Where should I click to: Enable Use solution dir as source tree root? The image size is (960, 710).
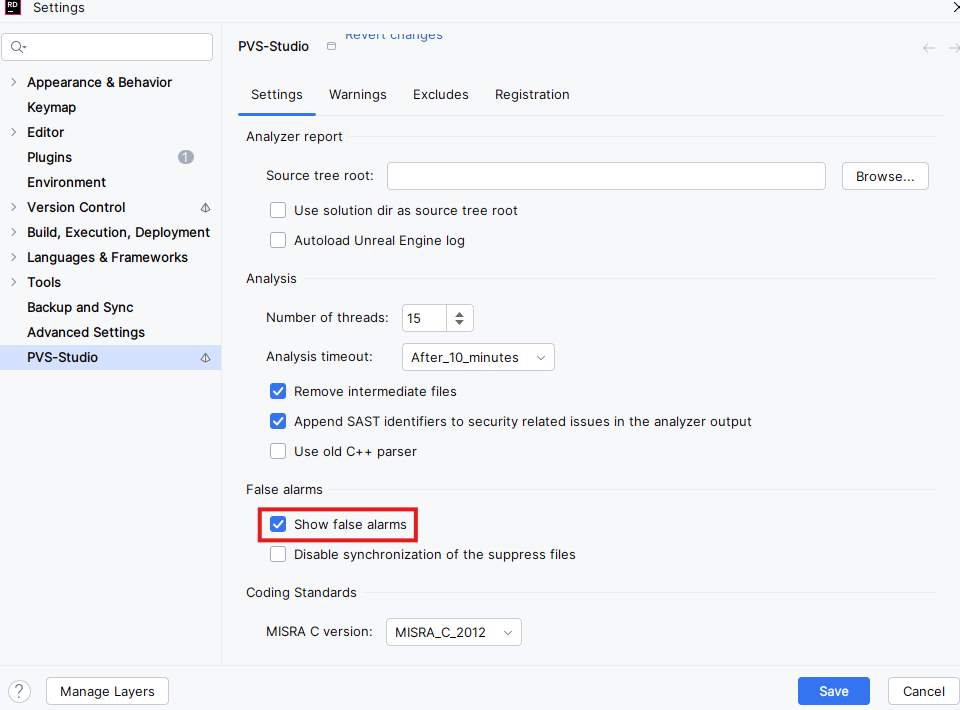point(278,211)
